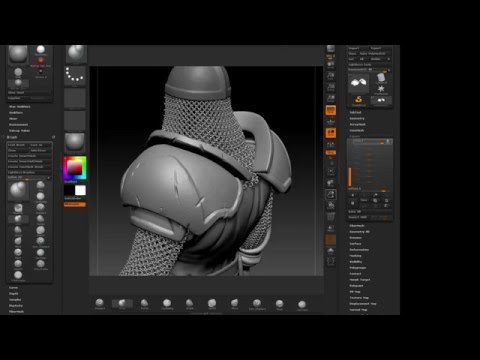Toggle Persp perspective view
480x360 pixels.
[x=331, y=110]
